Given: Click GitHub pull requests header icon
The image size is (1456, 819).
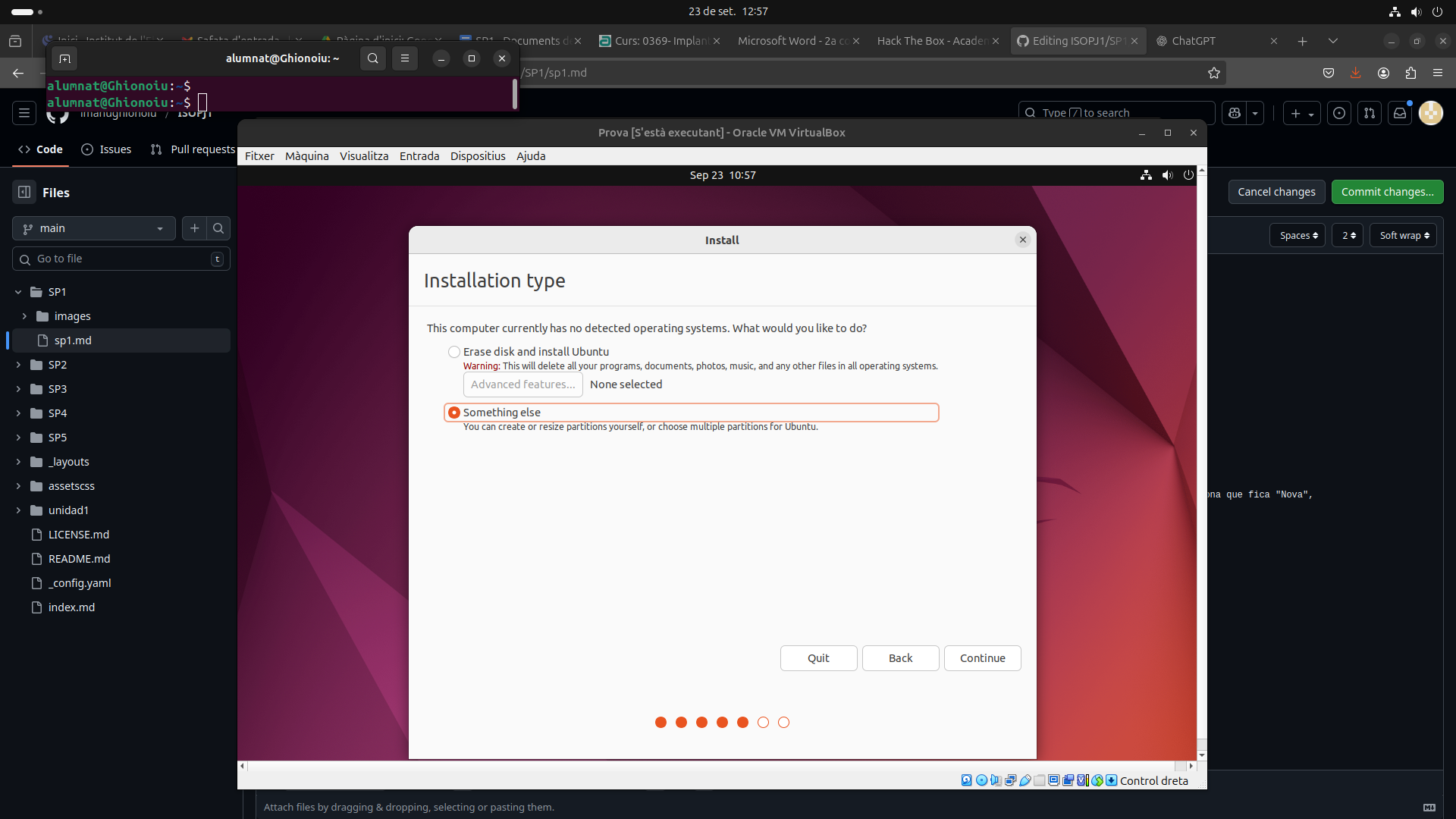Looking at the screenshot, I should 1369,113.
